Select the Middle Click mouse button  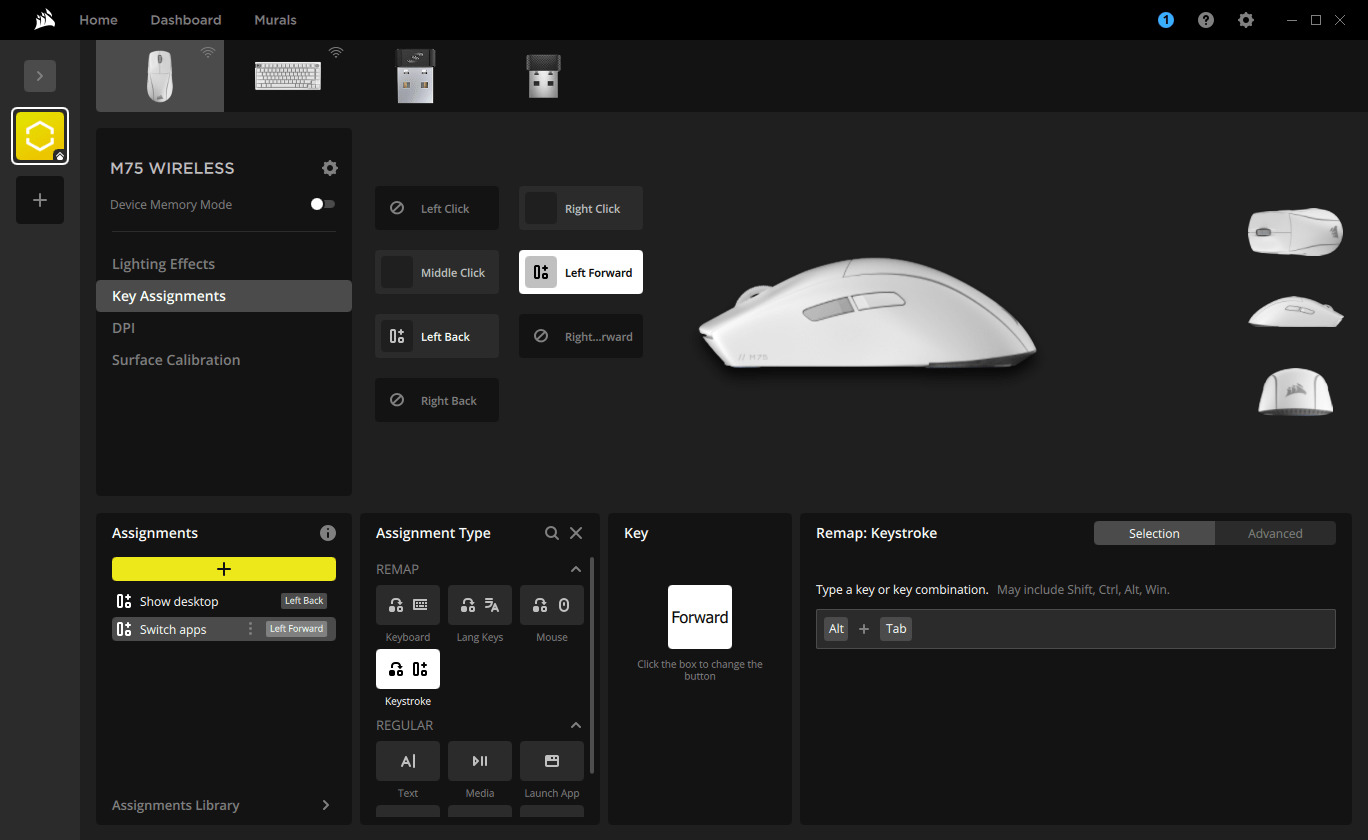point(437,272)
